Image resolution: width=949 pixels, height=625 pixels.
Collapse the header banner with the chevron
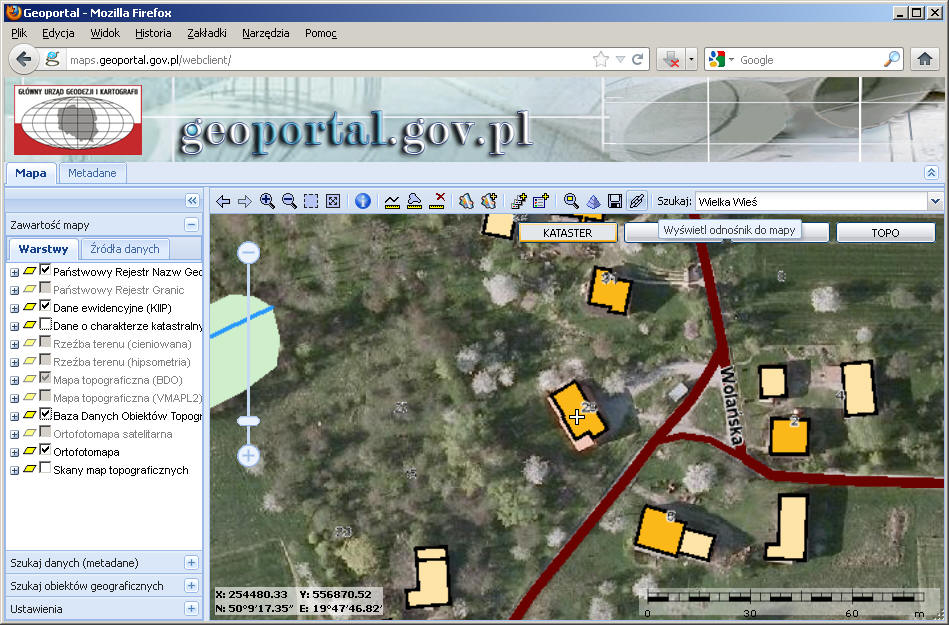click(x=931, y=173)
